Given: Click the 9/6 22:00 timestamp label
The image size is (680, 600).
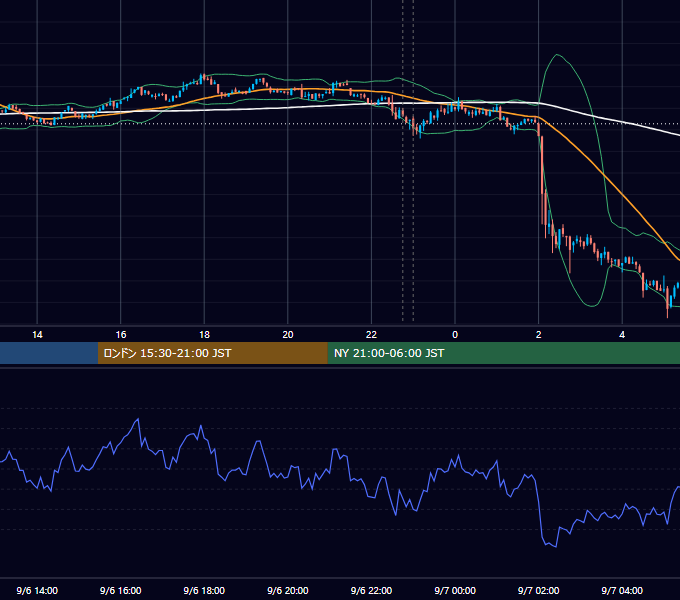Looking at the screenshot, I should click(371, 590).
